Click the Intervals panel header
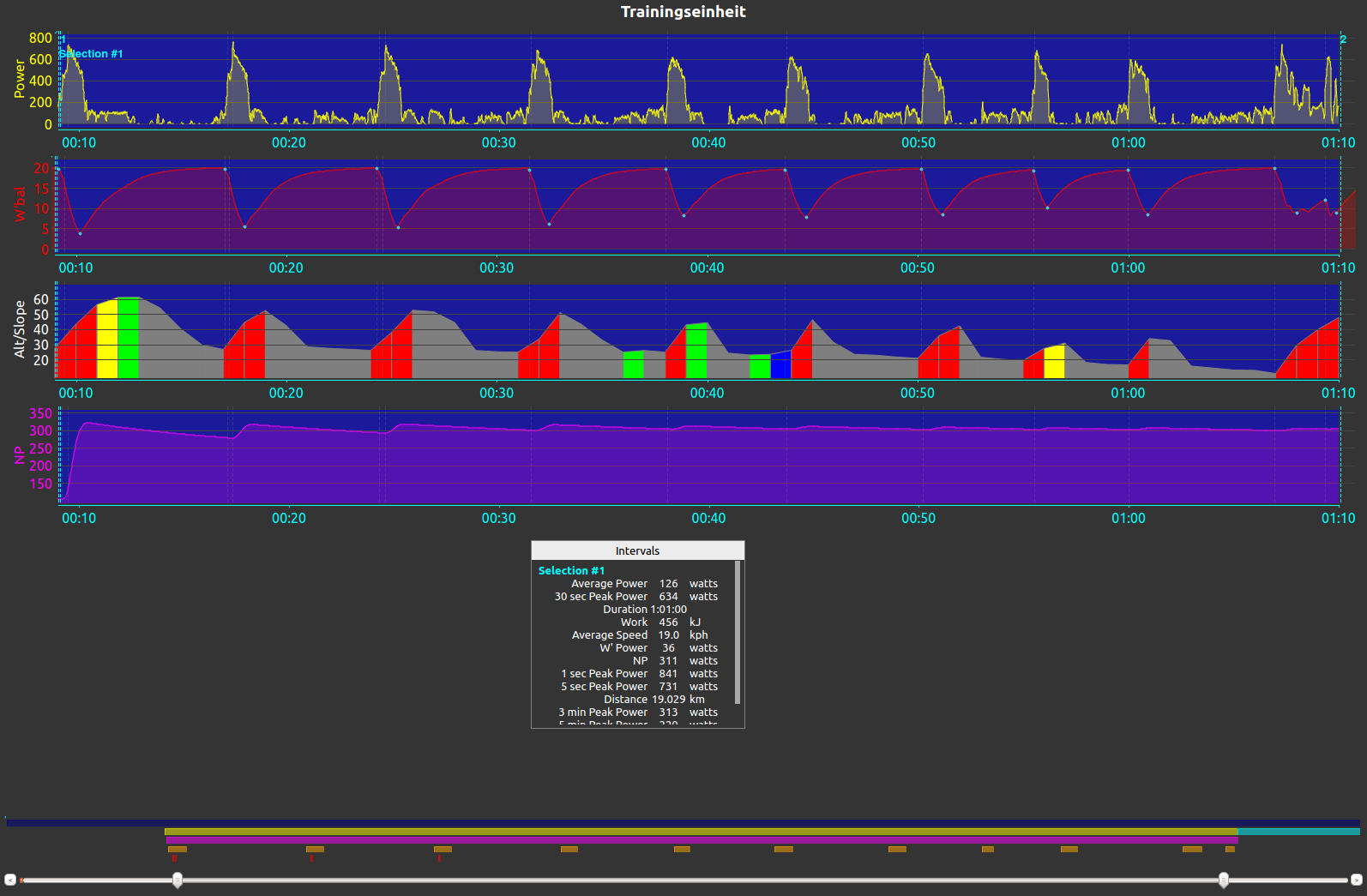Screen dimensions: 1367x896 point(637,550)
